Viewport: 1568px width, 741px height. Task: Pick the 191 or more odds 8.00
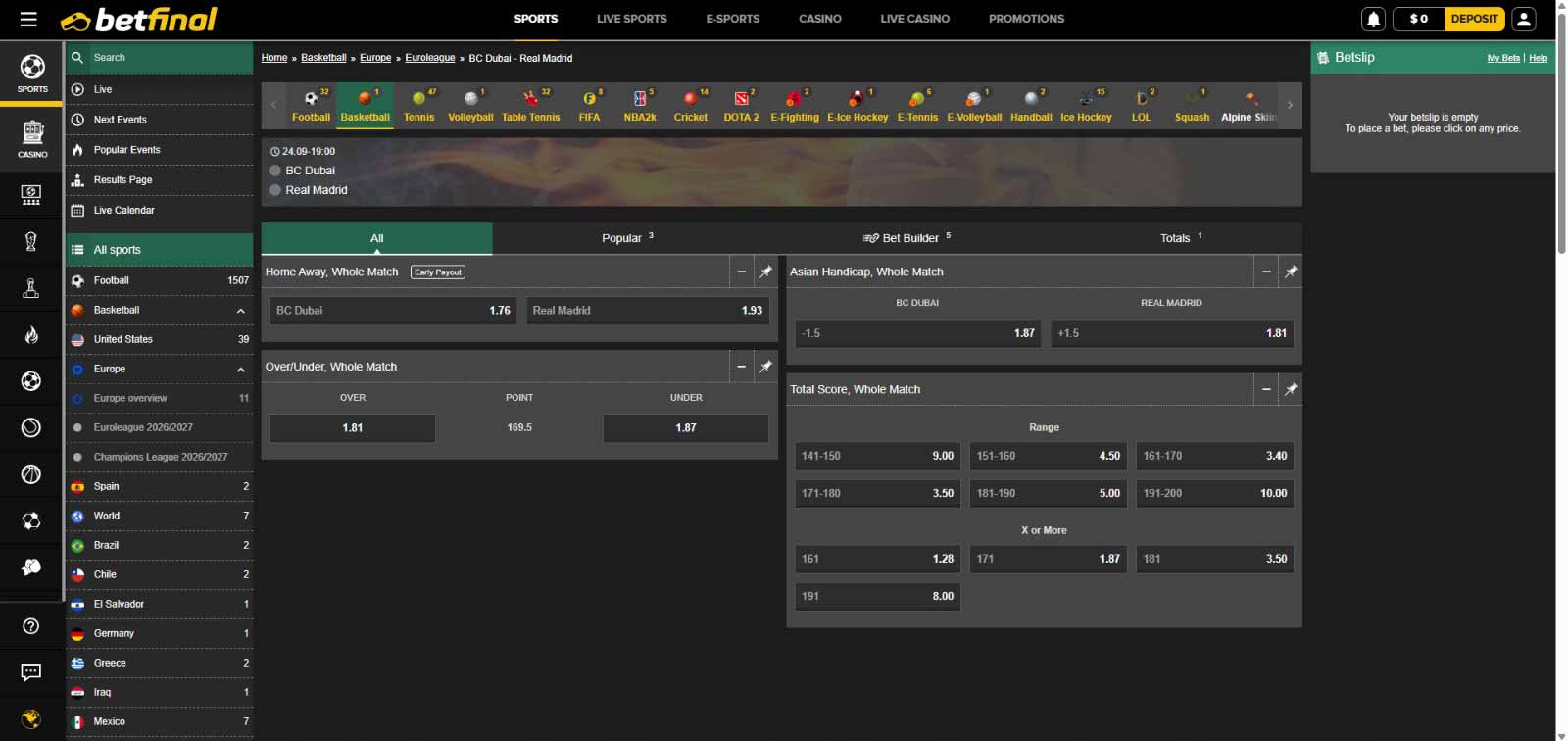pyautogui.click(x=877, y=596)
